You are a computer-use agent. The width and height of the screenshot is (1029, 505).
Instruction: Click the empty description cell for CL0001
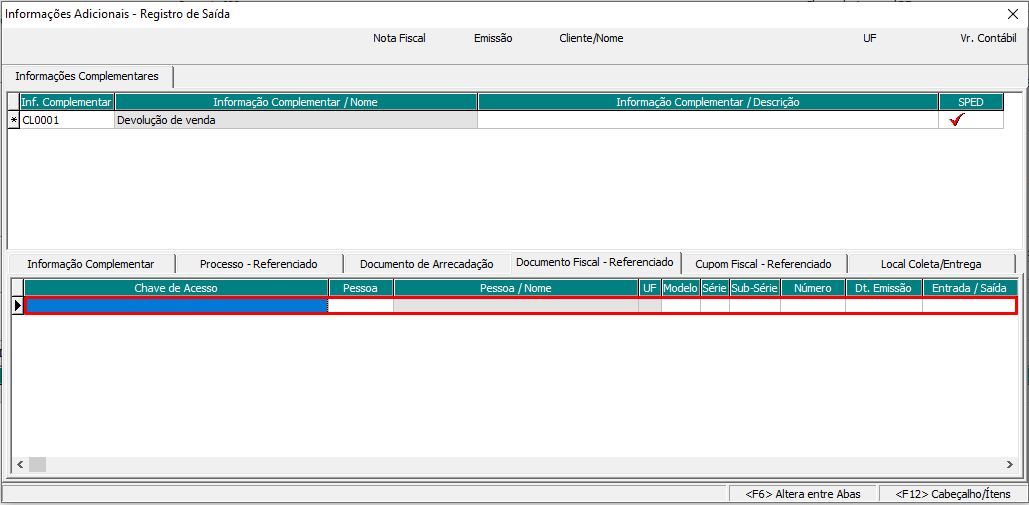click(x=707, y=120)
